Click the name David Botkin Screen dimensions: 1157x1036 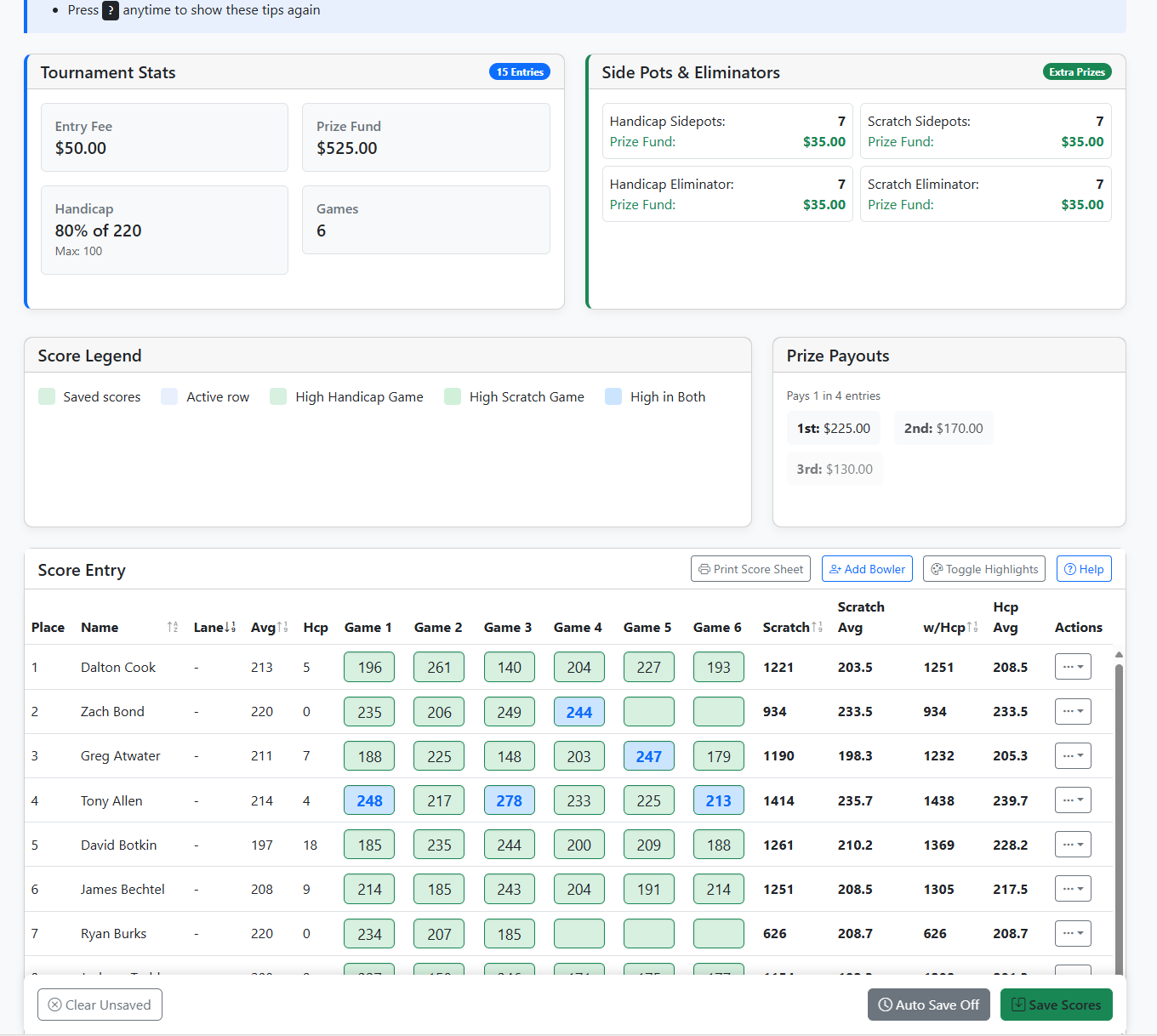click(118, 845)
